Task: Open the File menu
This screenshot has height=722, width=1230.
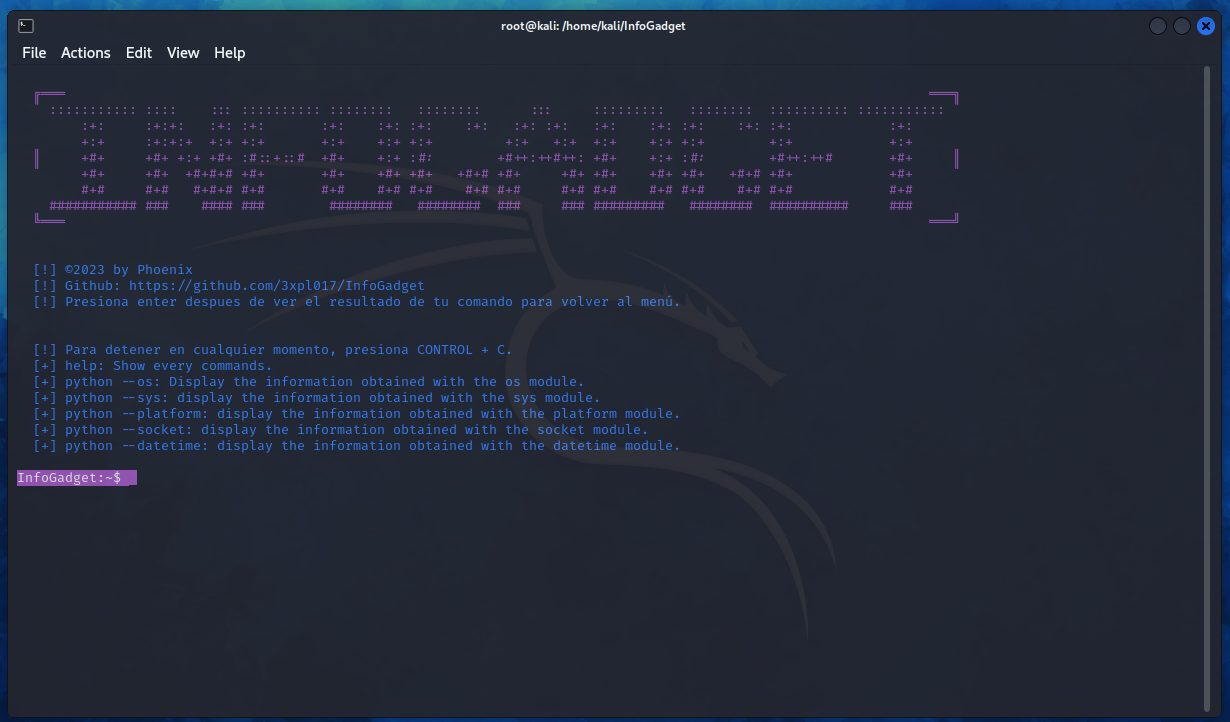Action: [x=34, y=53]
